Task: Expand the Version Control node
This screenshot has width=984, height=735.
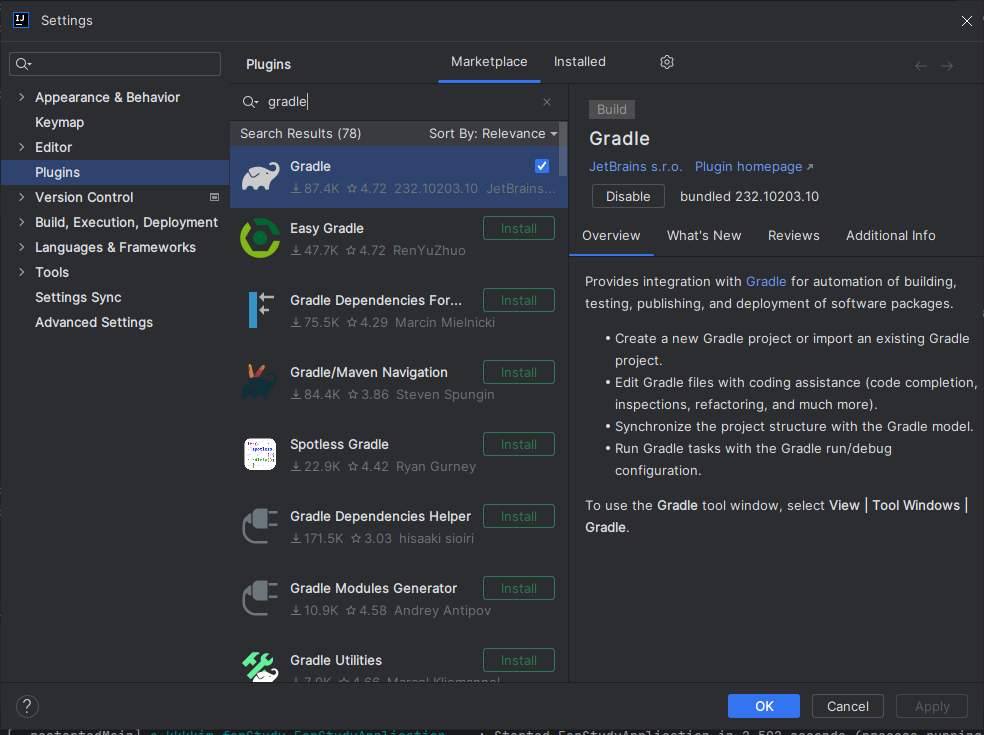Action: click(22, 197)
